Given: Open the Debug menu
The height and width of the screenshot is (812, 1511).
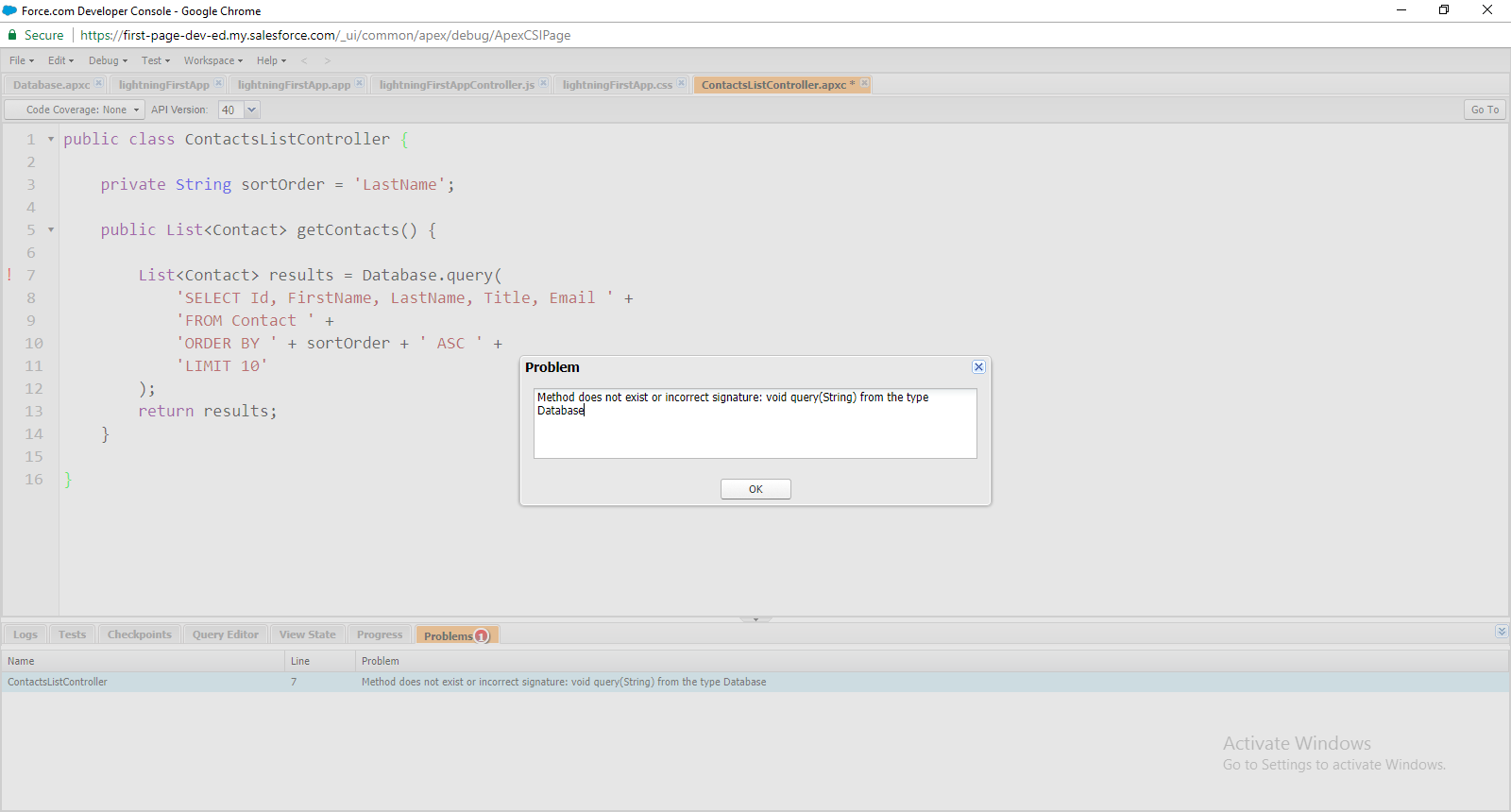Looking at the screenshot, I should tap(108, 60).
